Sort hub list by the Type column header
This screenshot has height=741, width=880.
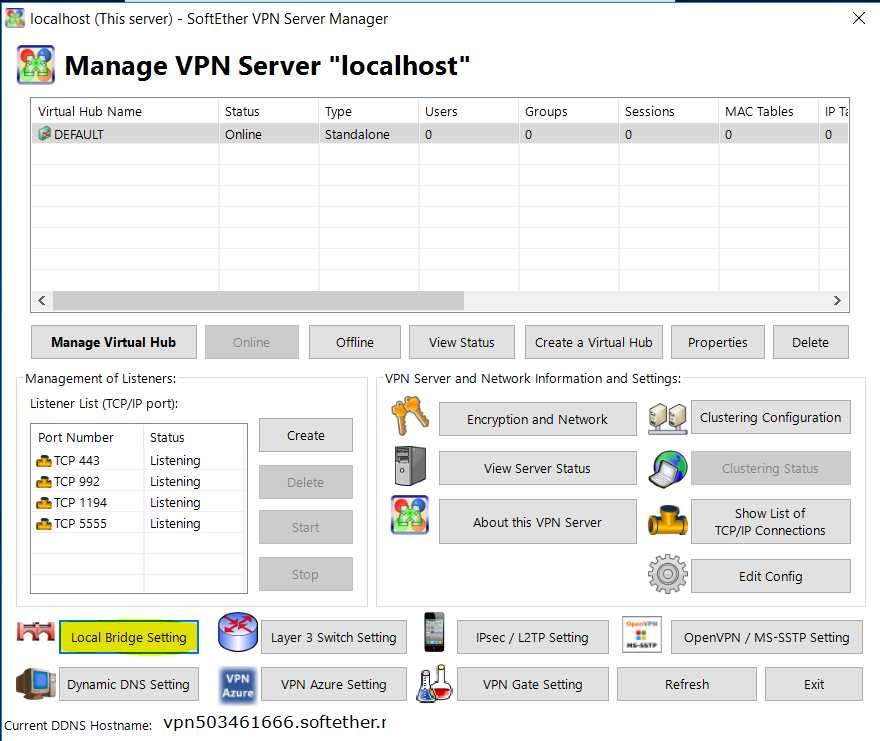pos(369,111)
